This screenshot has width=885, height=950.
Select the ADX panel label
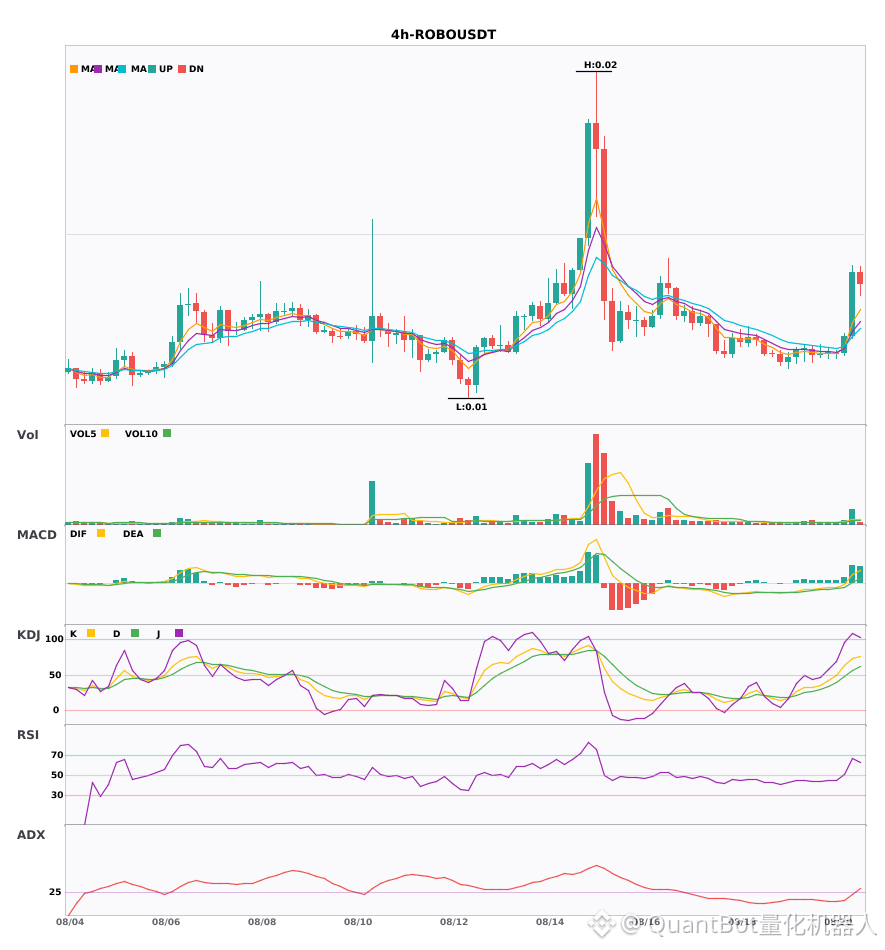click(x=31, y=834)
